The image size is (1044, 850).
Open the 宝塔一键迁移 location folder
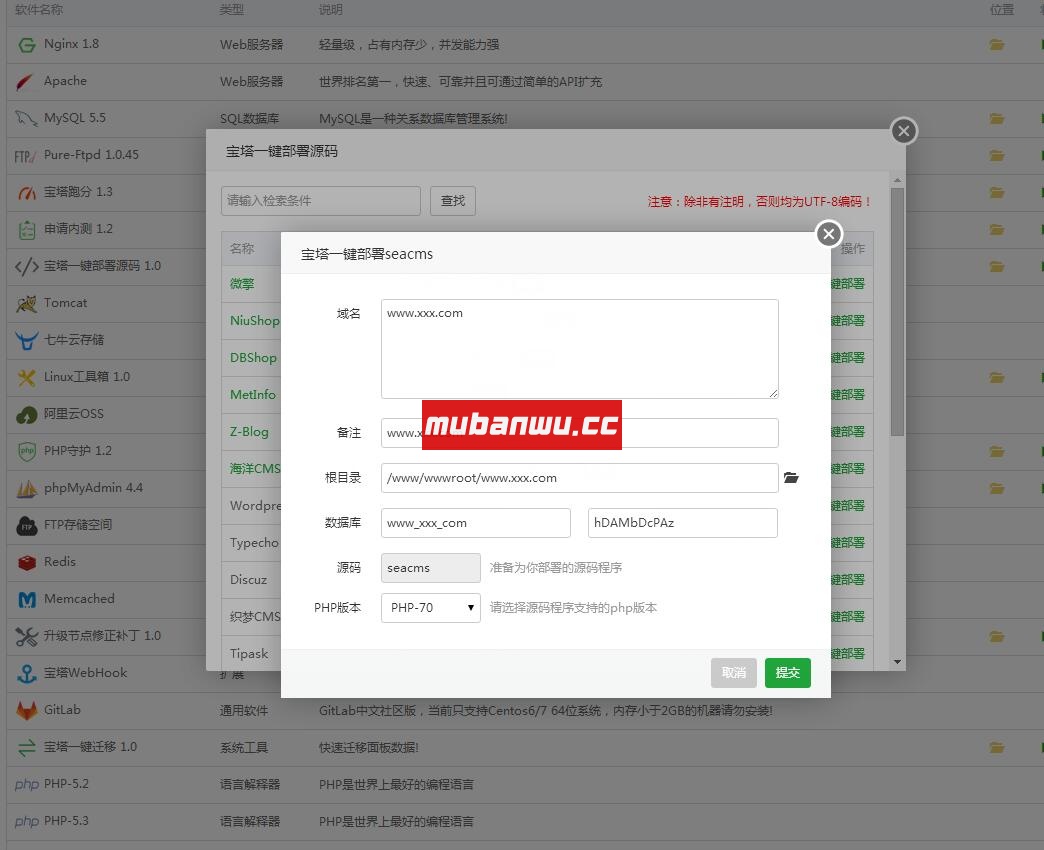click(997, 747)
